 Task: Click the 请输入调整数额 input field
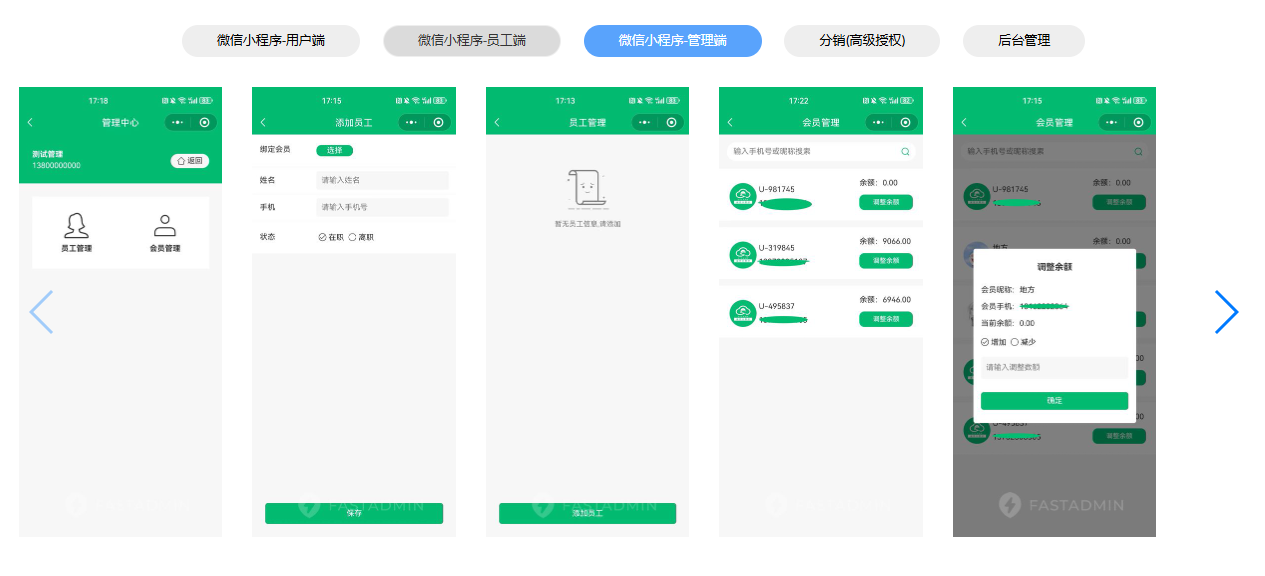(1054, 368)
